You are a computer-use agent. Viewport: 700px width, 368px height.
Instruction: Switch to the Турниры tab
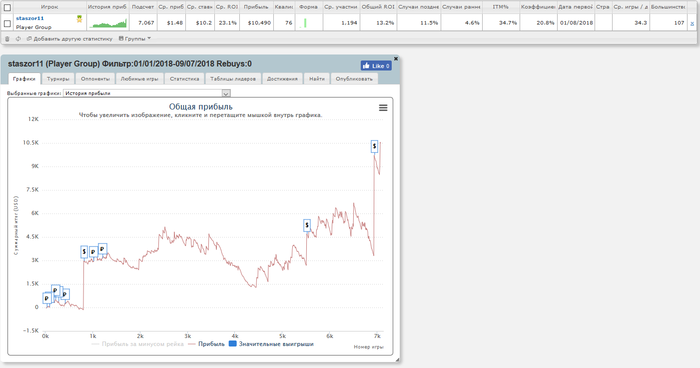(58, 79)
